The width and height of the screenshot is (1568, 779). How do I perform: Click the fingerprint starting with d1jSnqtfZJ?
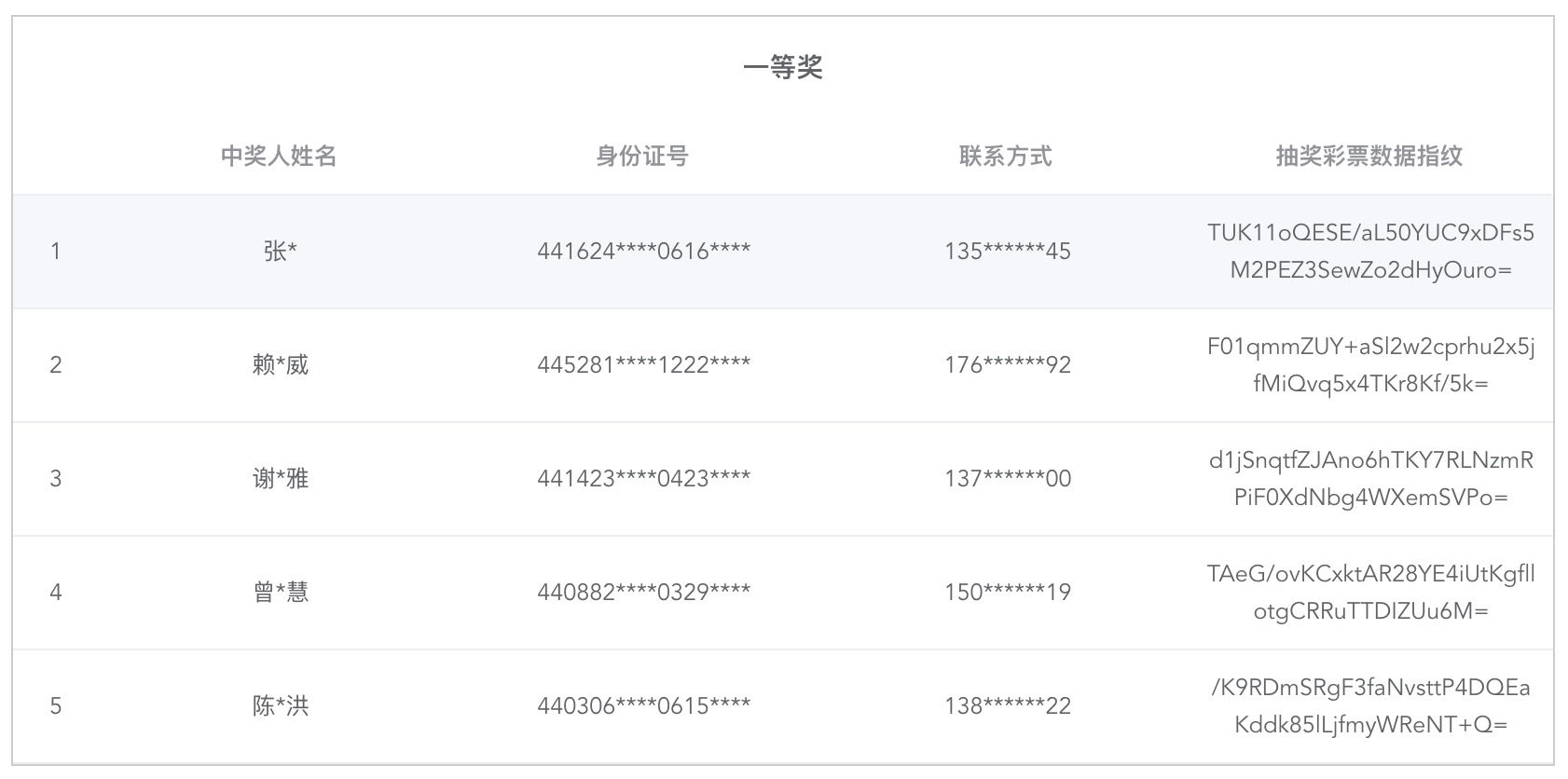click(1369, 478)
